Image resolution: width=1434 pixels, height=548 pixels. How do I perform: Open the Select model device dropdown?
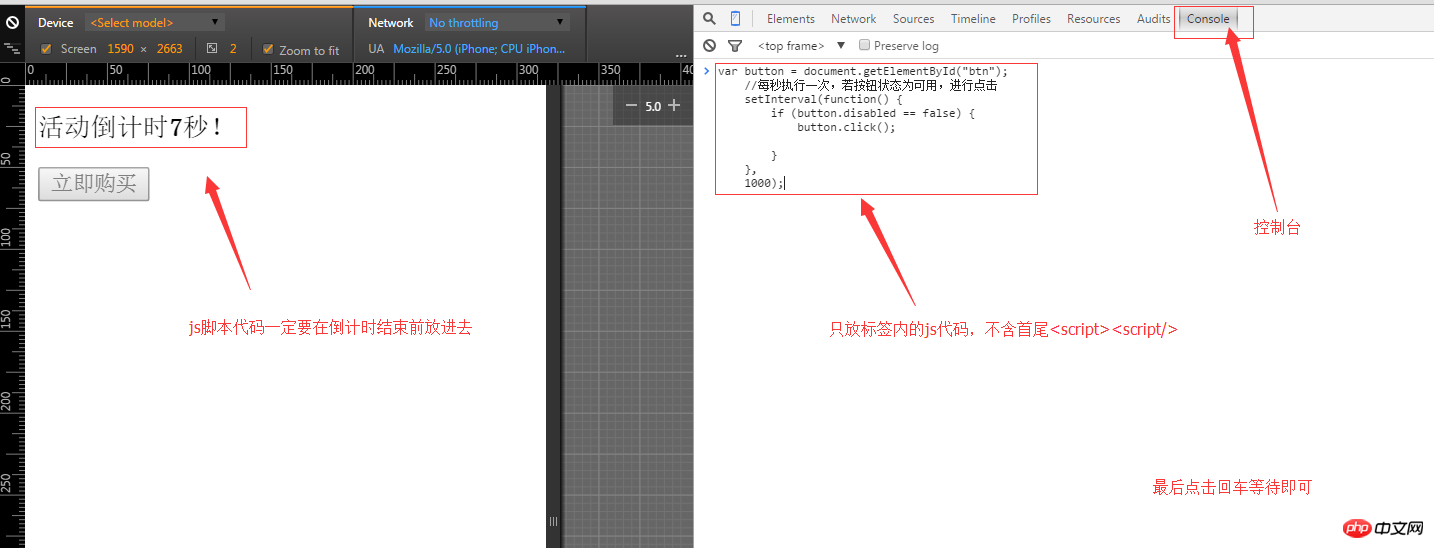pyautogui.click(x=155, y=22)
